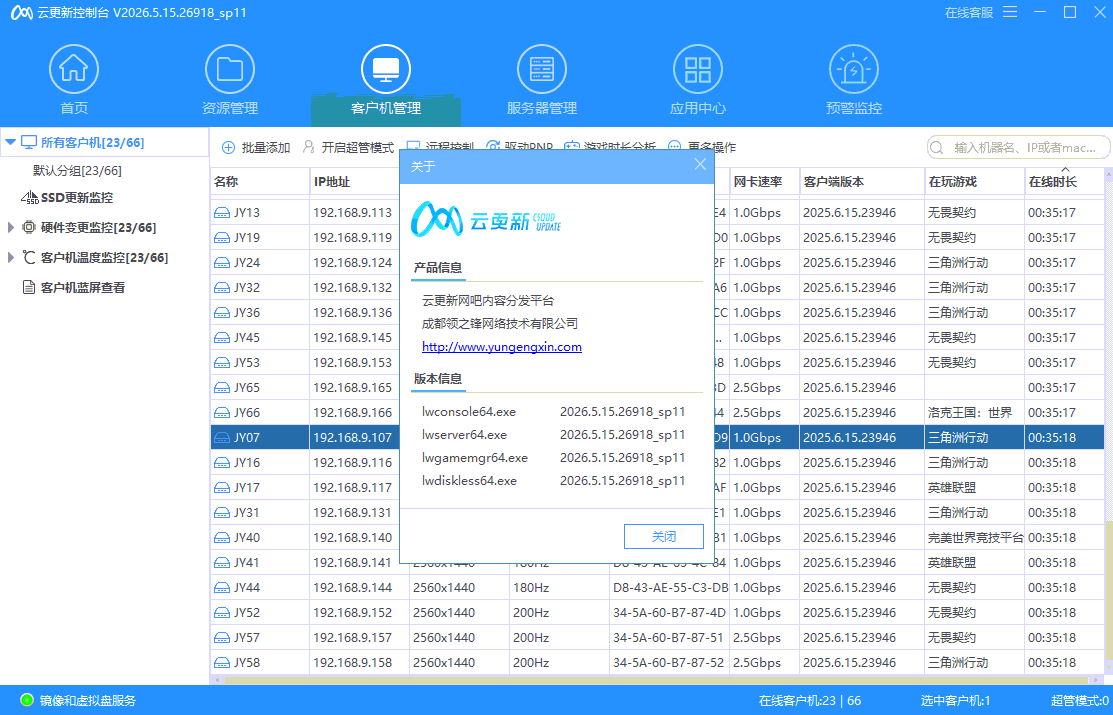Open the 资源管理 folder icon
This screenshot has width=1113, height=715.
tap(230, 69)
